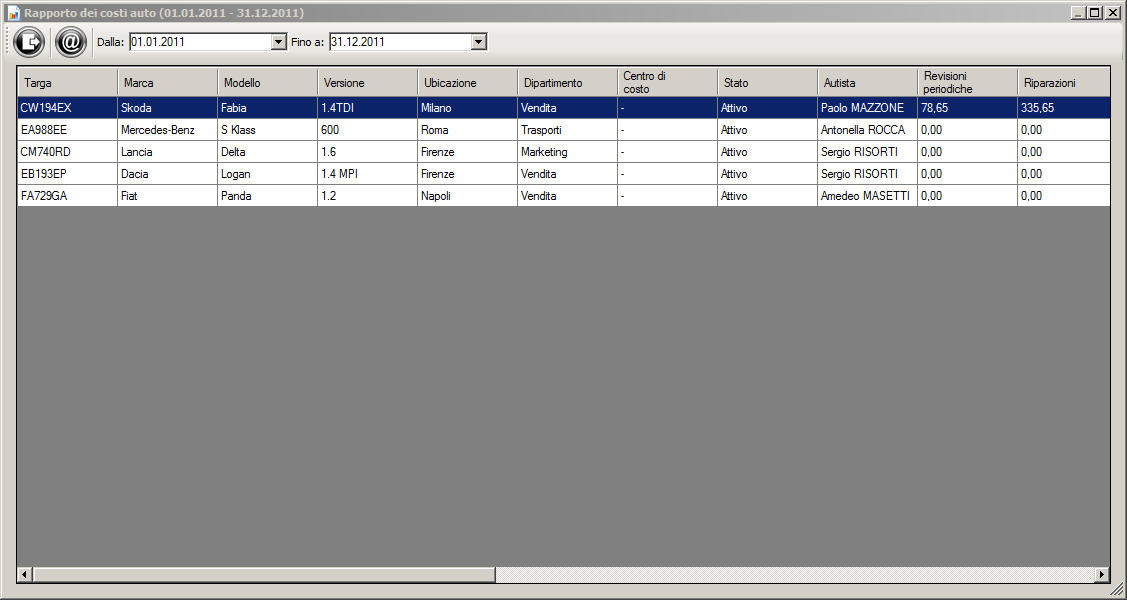This screenshot has width=1127, height=600.
Task: Click driver 'Amedeo MASETTI' cell
Action: pos(867,195)
